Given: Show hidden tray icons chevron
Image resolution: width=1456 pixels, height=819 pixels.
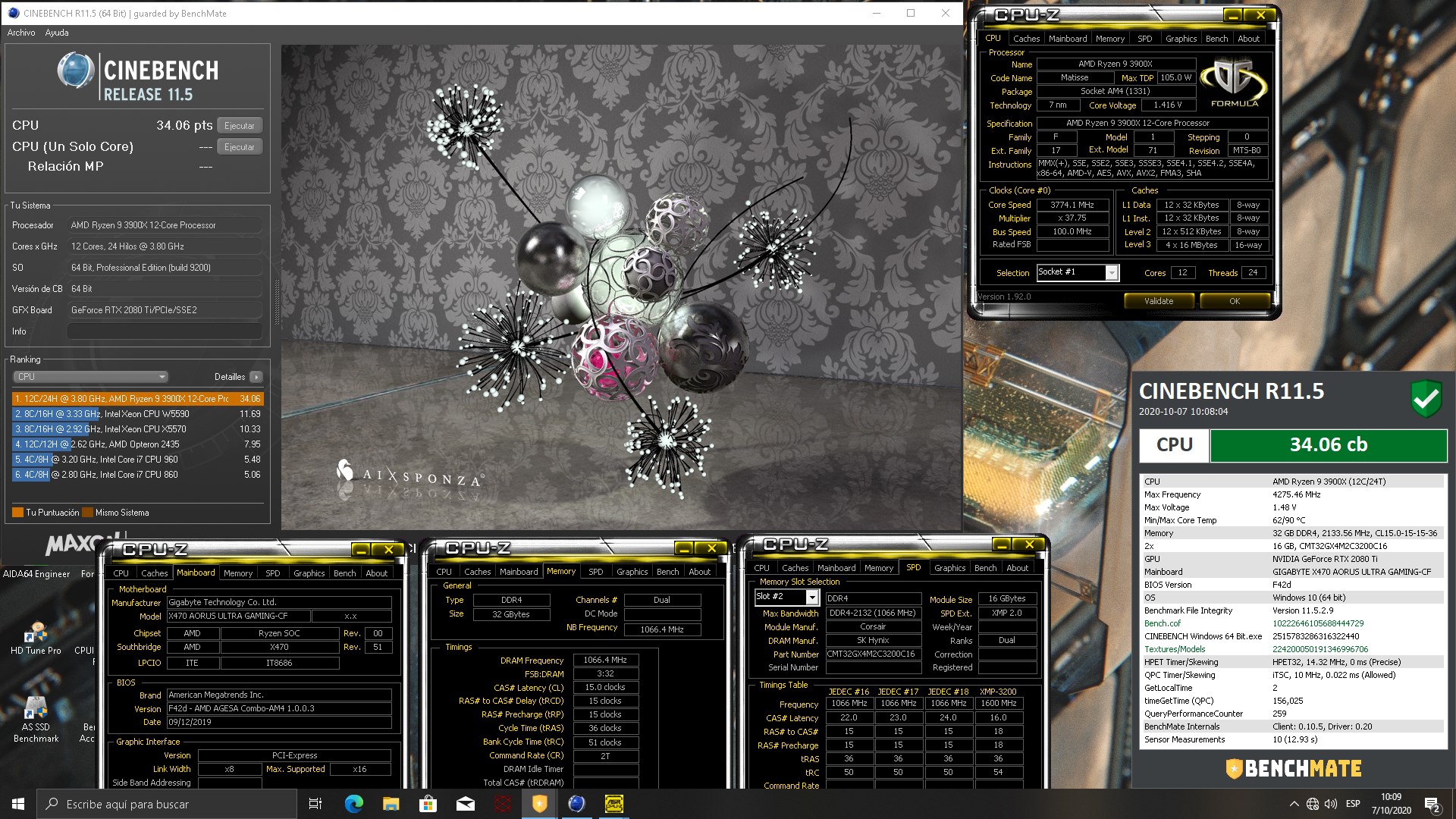Looking at the screenshot, I should (x=1294, y=804).
